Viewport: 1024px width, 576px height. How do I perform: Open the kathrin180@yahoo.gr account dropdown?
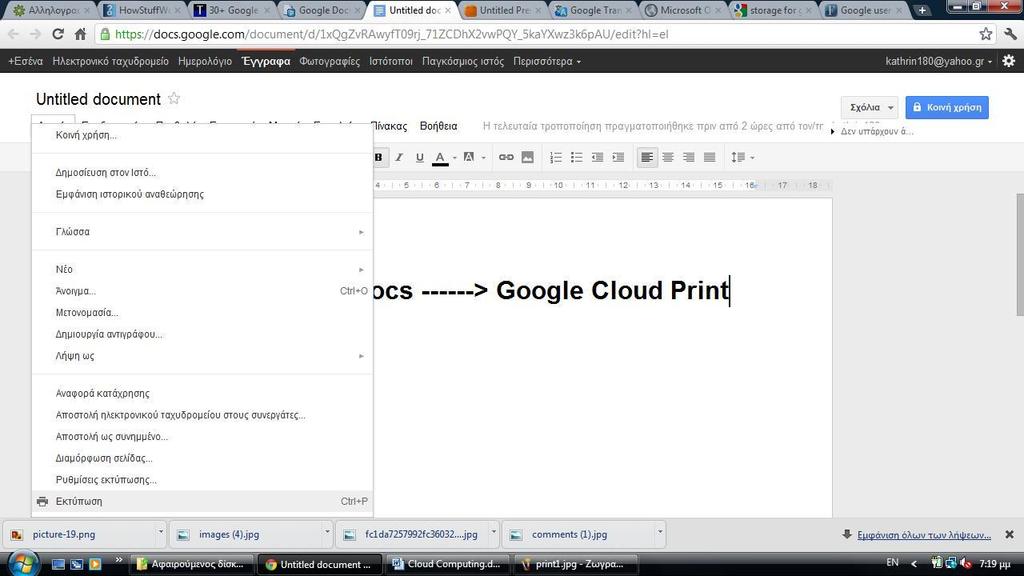tap(938, 61)
